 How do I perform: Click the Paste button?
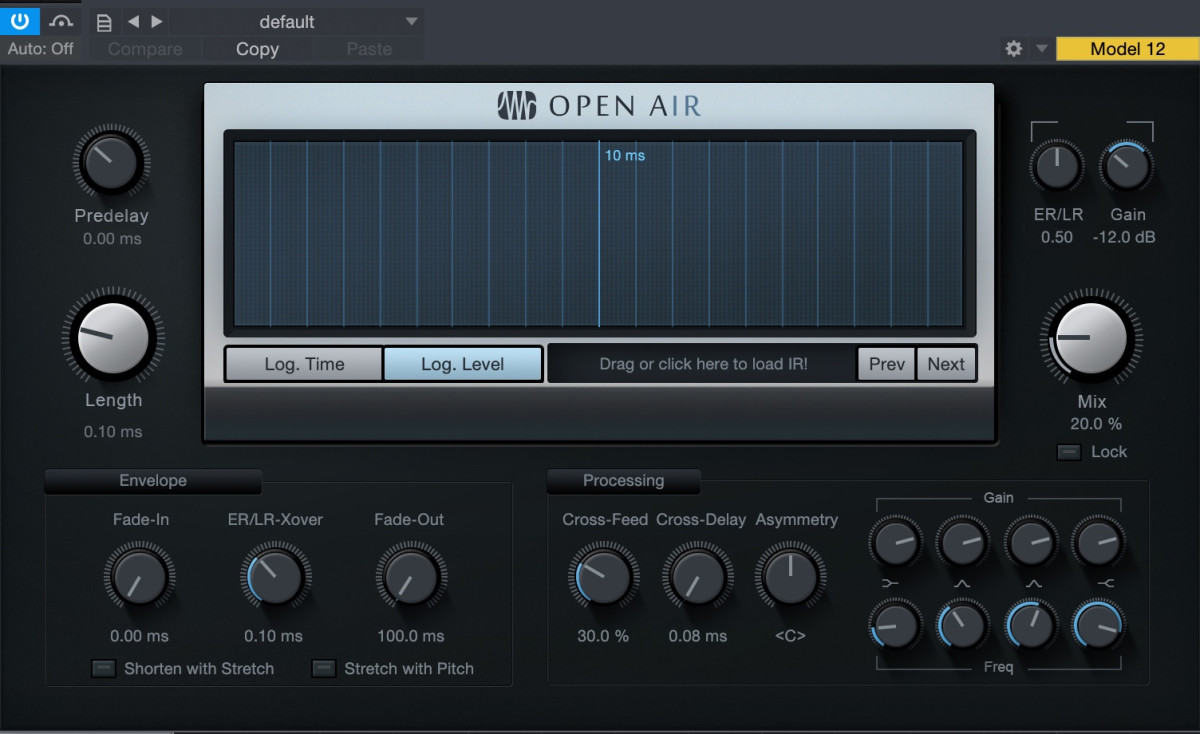[x=369, y=49]
